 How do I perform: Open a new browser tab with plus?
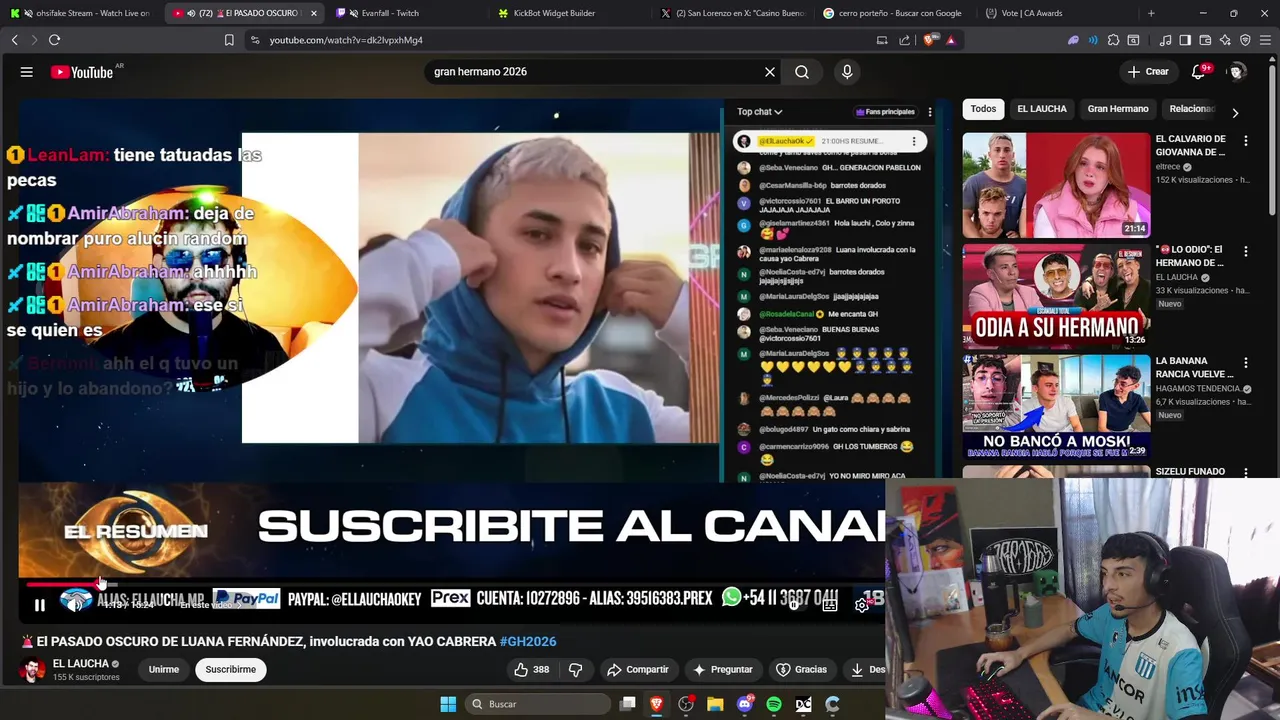(x=1151, y=13)
